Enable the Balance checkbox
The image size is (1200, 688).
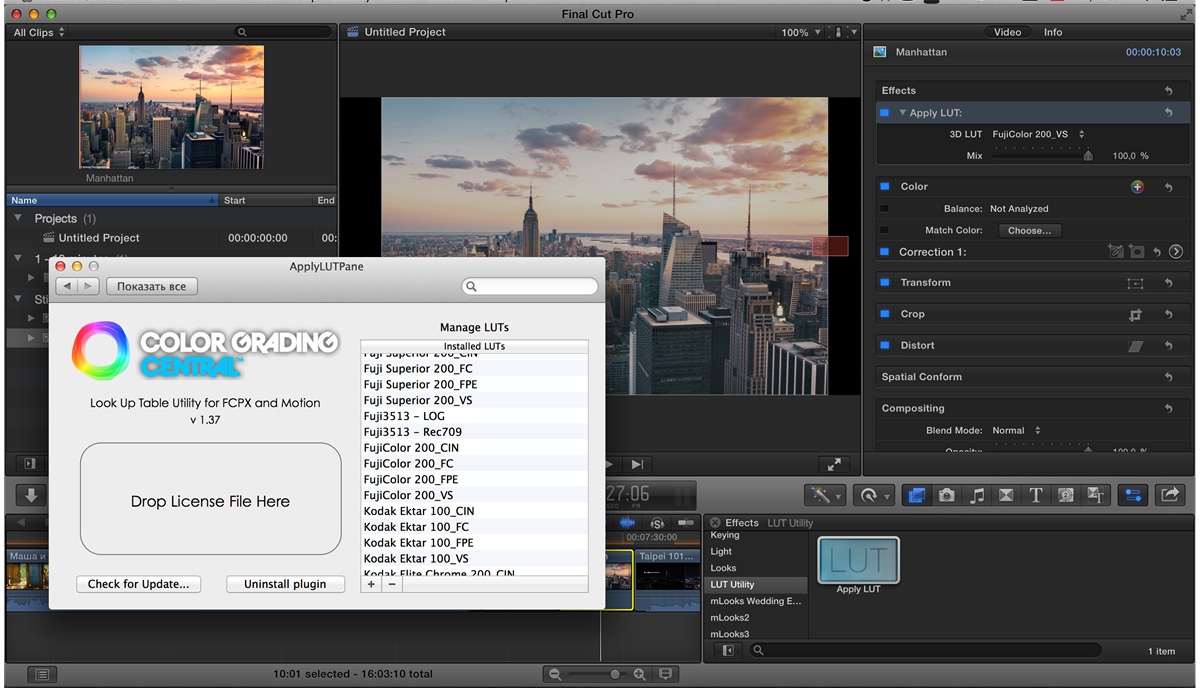click(884, 209)
